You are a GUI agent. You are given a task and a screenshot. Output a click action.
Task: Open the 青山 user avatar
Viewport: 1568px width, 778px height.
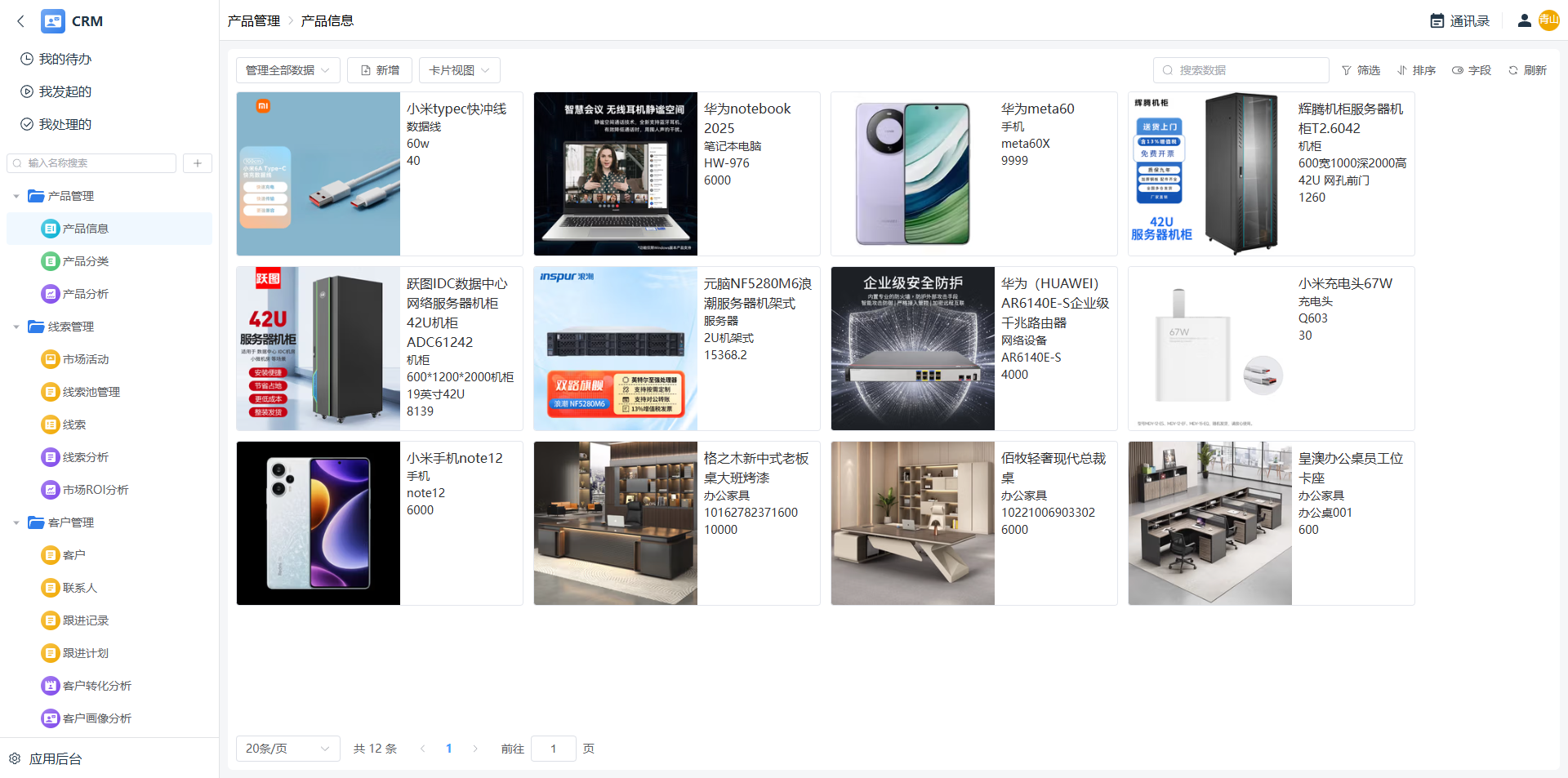pyautogui.click(x=1549, y=20)
